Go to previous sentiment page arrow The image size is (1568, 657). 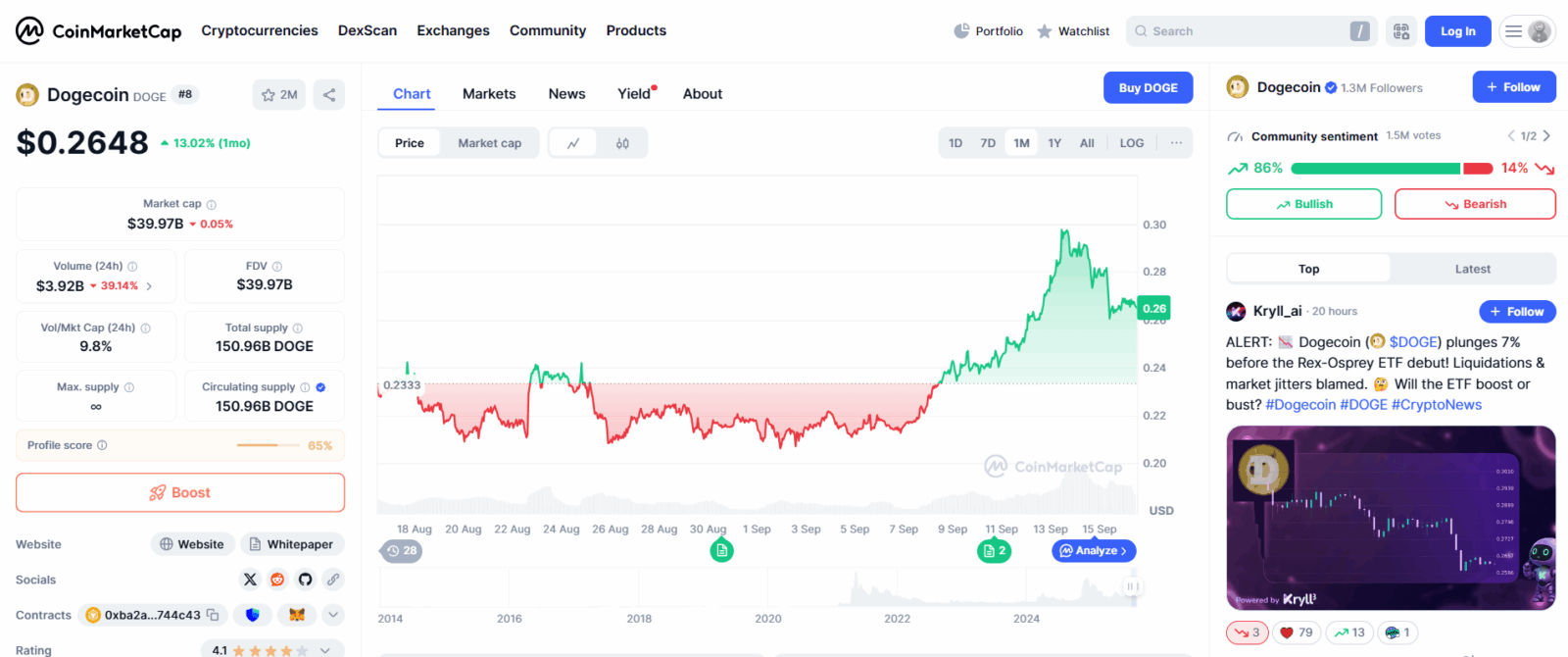click(1511, 135)
